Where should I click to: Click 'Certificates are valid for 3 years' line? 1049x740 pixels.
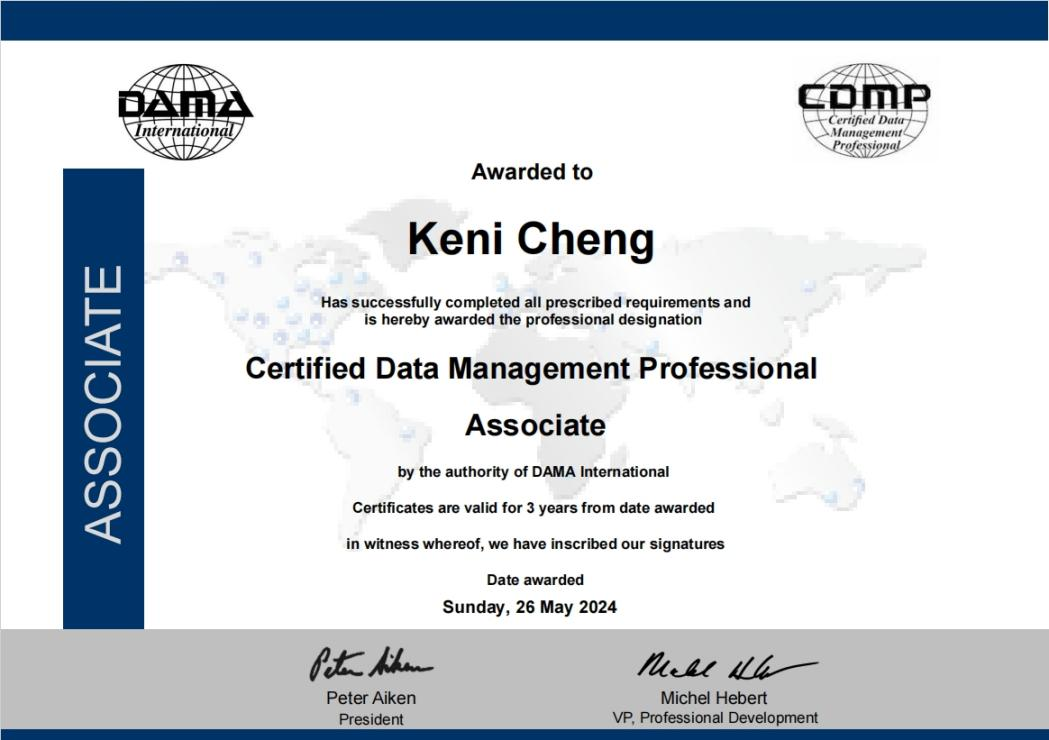[x=533, y=508]
